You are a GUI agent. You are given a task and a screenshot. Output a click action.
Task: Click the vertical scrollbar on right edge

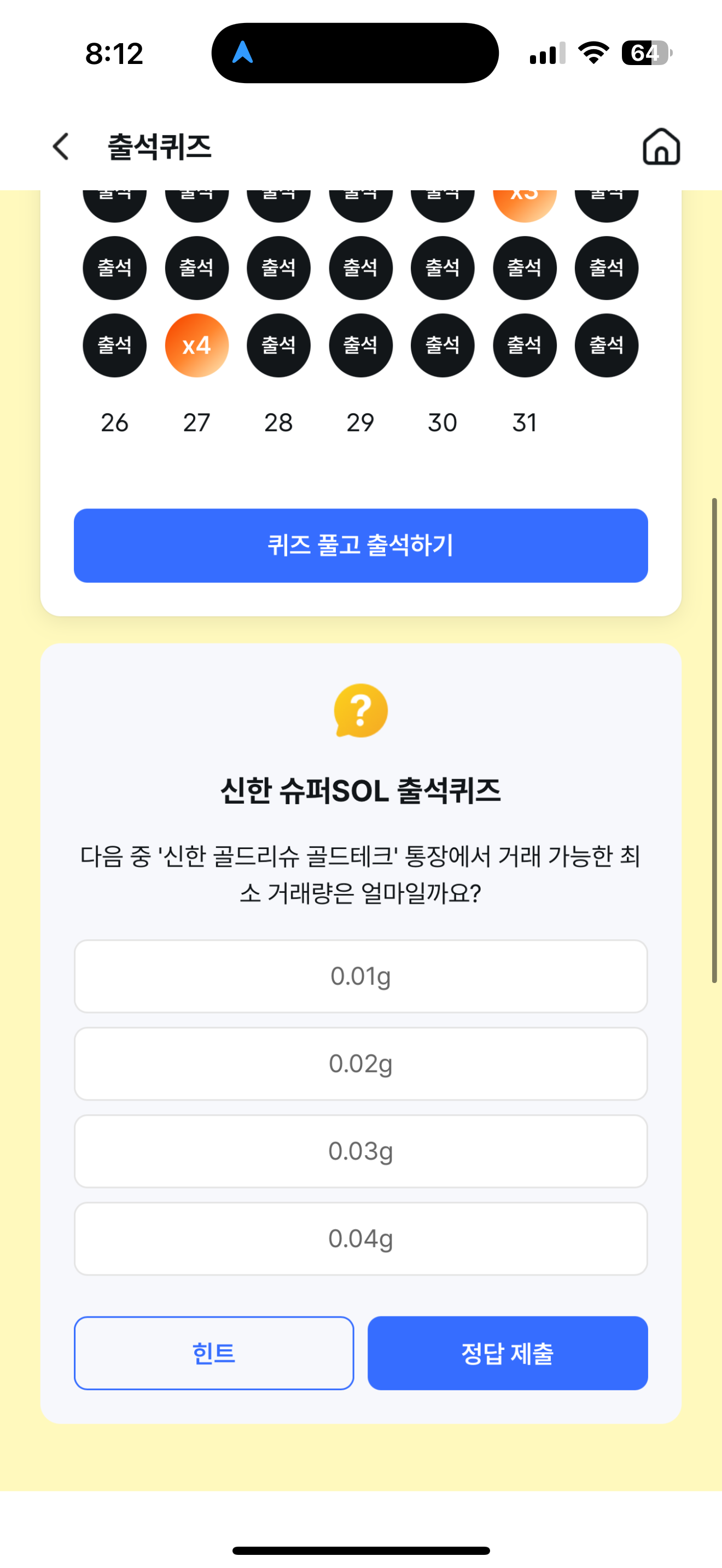click(x=715, y=740)
